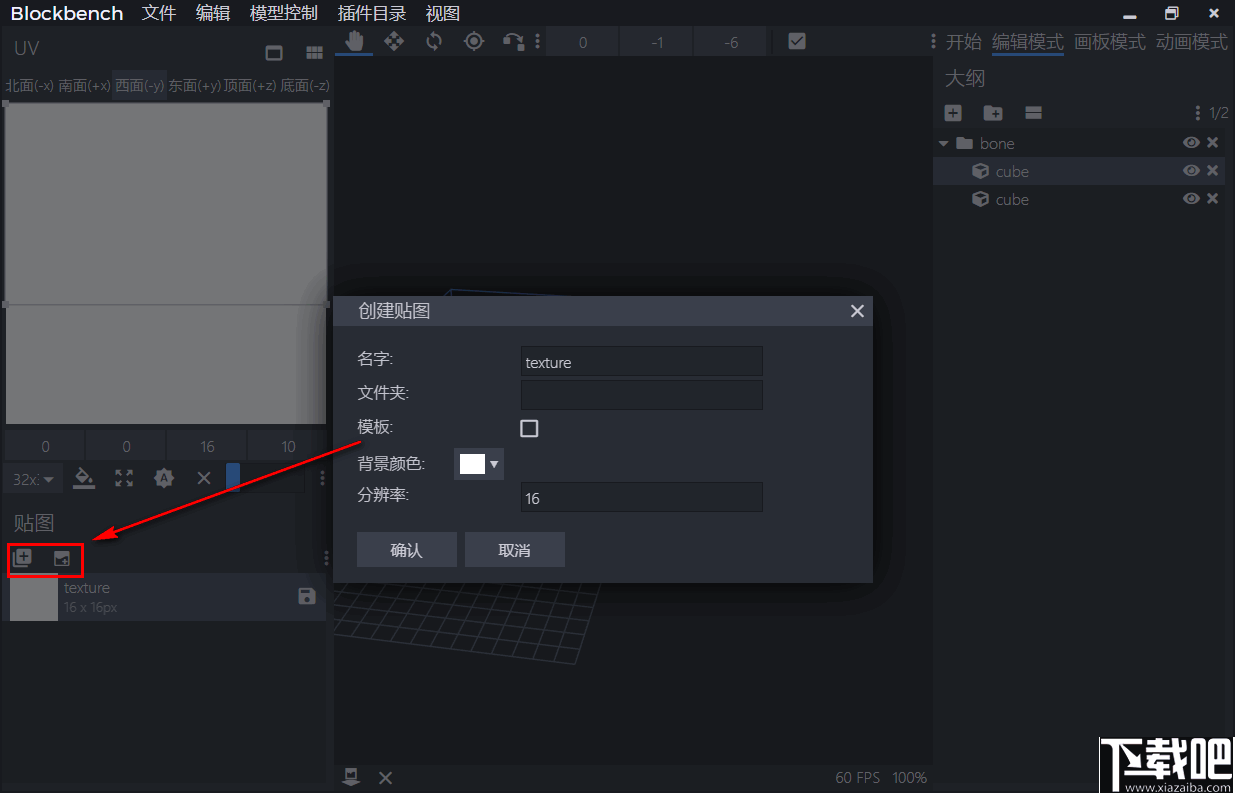
Task: Click the maximize UV icon
Action: tap(124, 478)
